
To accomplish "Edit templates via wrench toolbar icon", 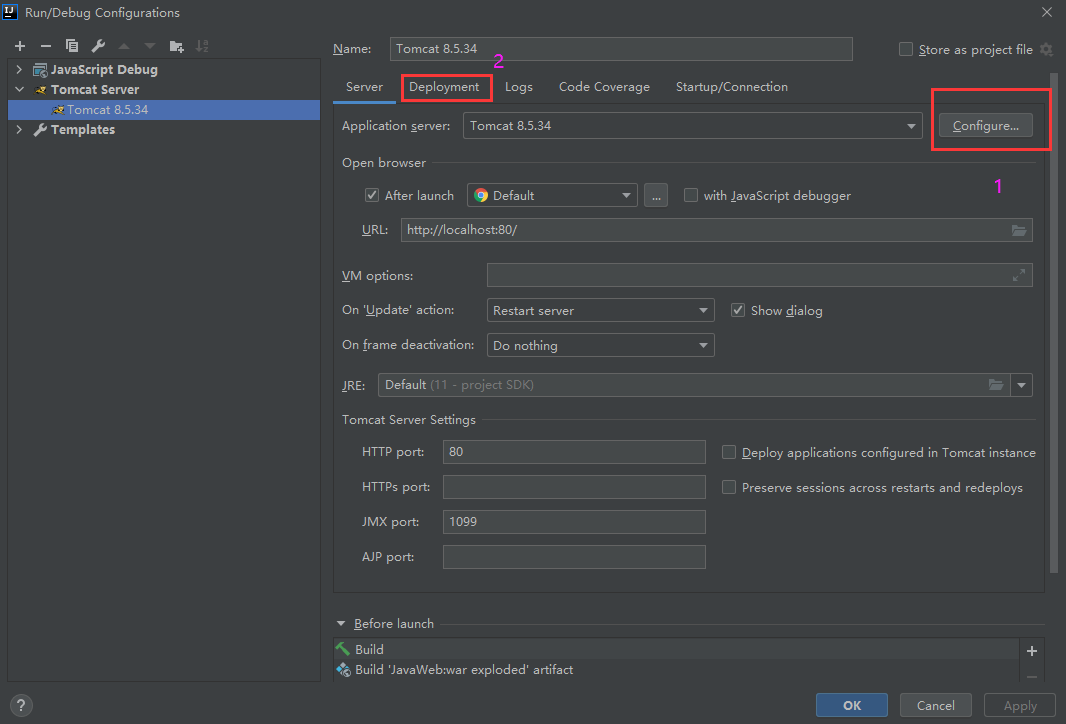I will pyautogui.click(x=98, y=46).
